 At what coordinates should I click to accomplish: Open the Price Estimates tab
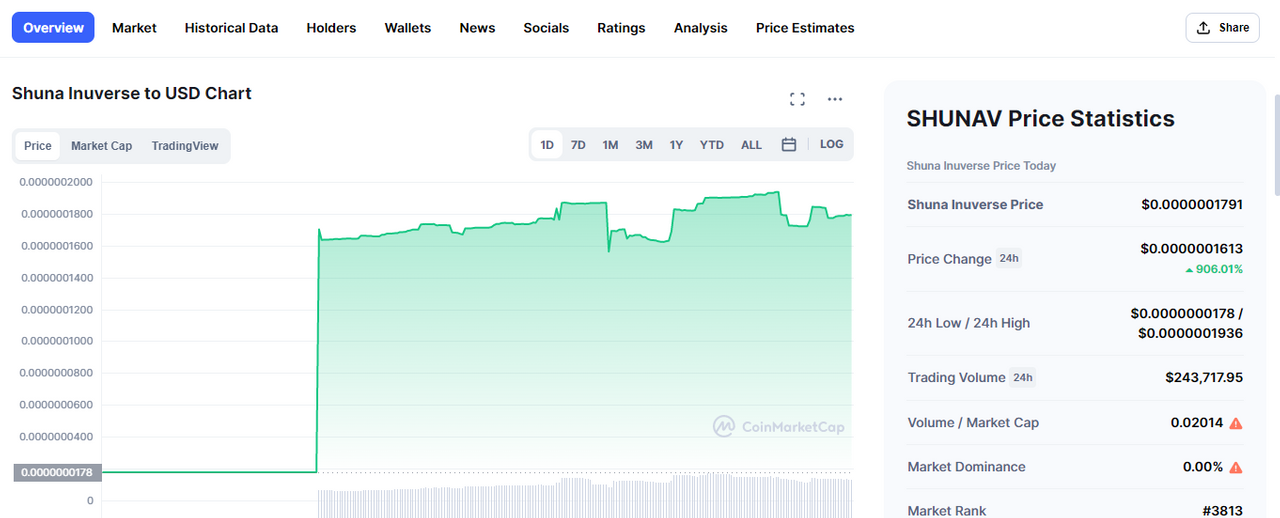pos(805,28)
